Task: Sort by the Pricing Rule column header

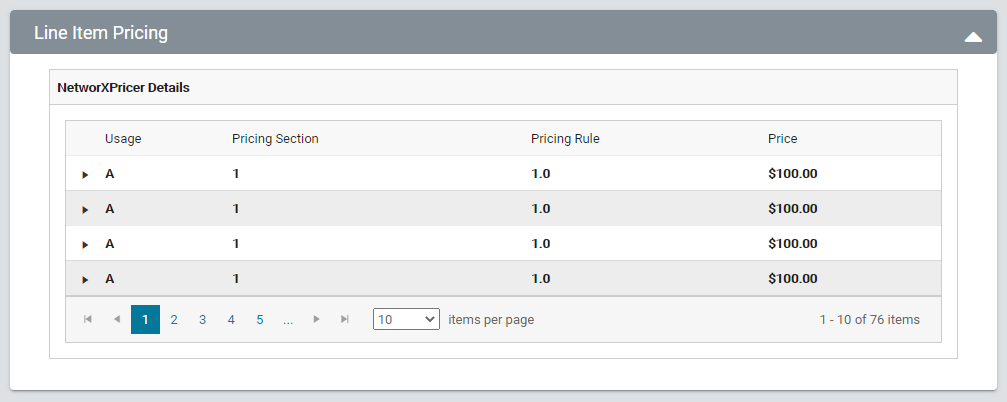Action: (565, 139)
